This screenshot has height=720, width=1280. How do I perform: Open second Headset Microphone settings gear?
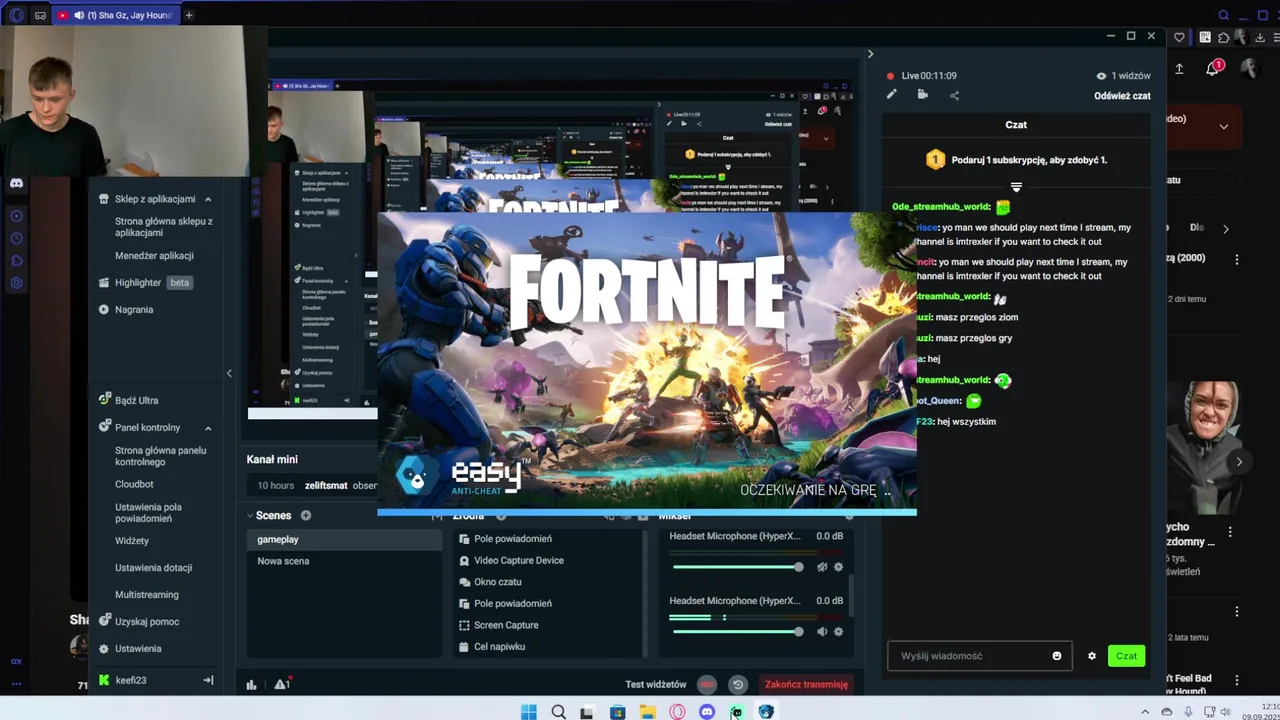[x=838, y=632]
